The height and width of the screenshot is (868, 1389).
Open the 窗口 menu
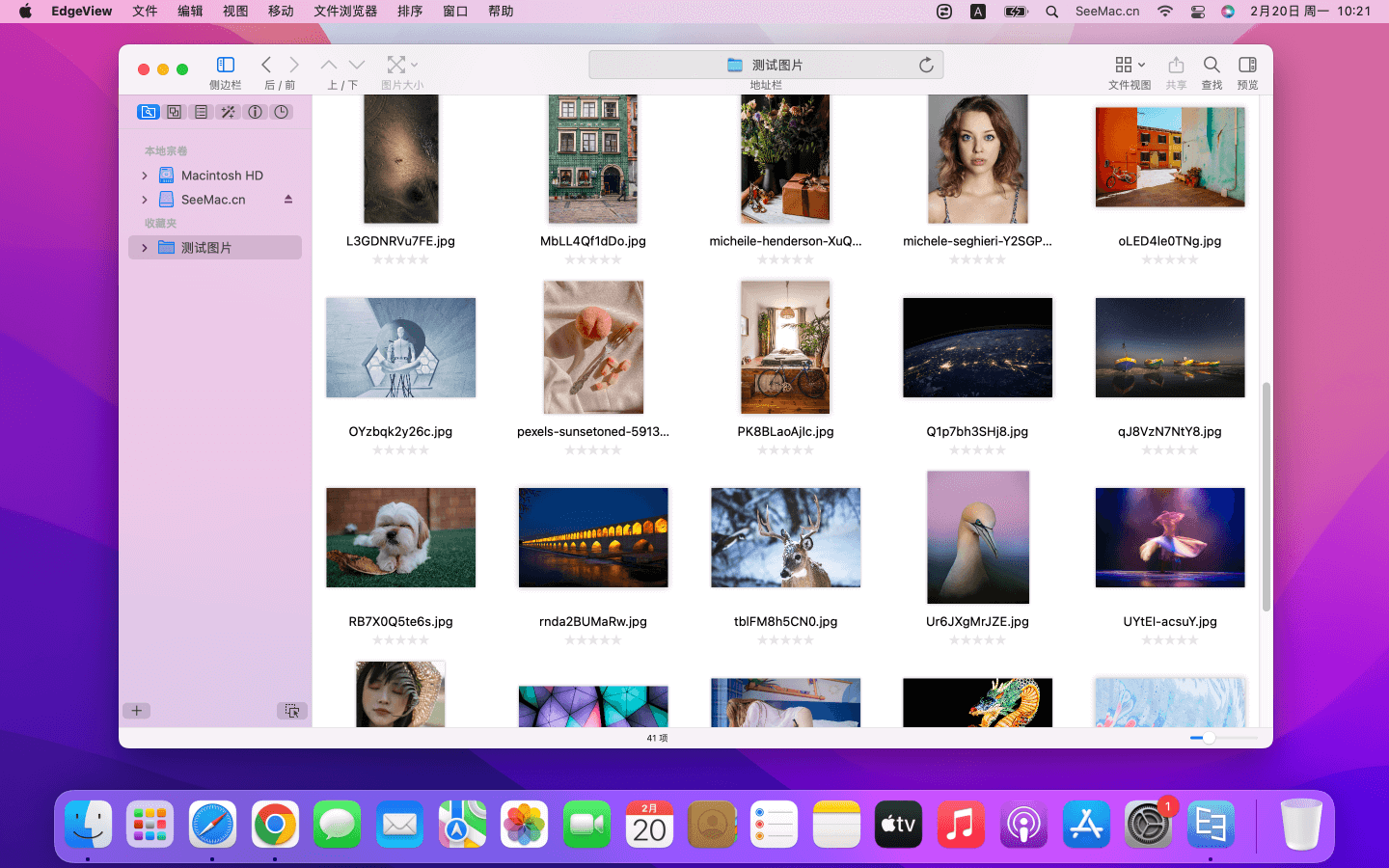[x=455, y=12]
